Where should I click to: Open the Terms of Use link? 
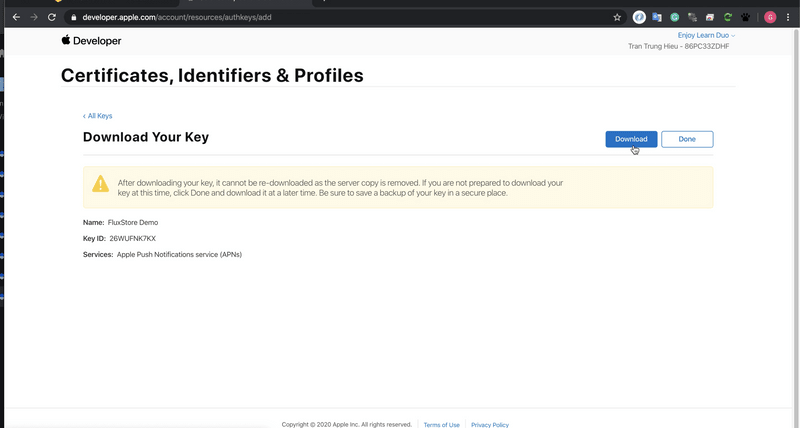[x=441, y=424]
